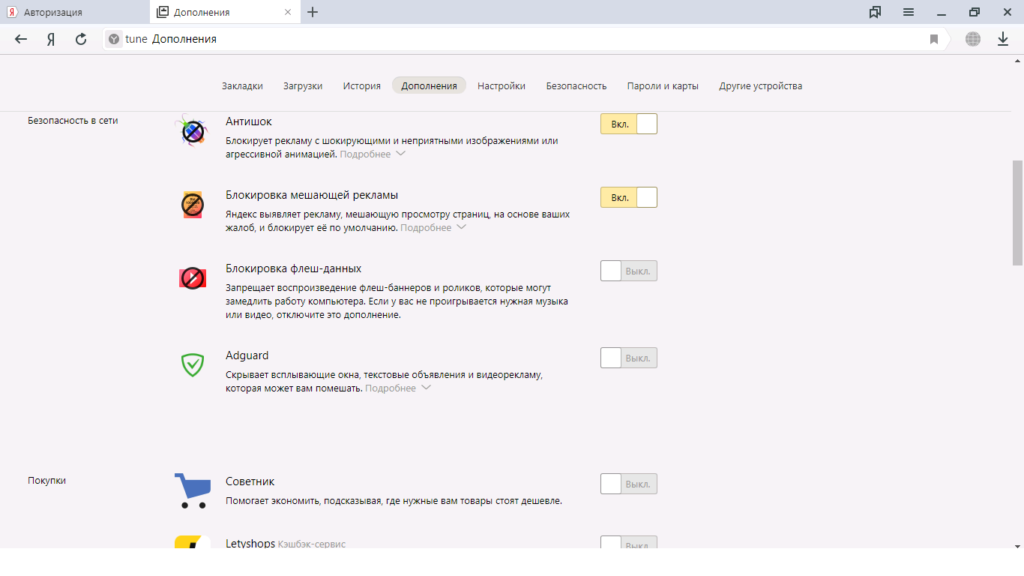This screenshot has width=1024, height=576.
Task: Click the Блокировка мешающей рекламы title
Action: click(312, 195)
